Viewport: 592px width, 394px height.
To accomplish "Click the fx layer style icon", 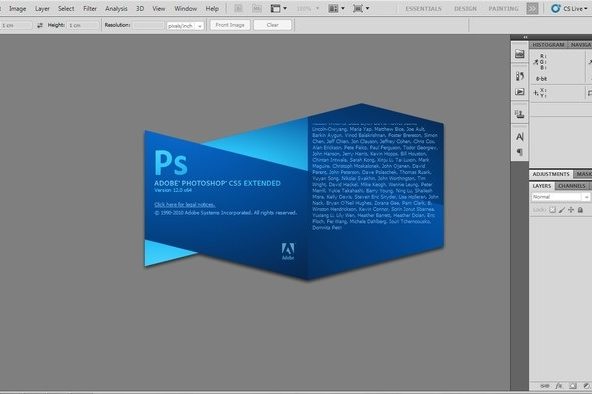I will click(x=559, y=386).
